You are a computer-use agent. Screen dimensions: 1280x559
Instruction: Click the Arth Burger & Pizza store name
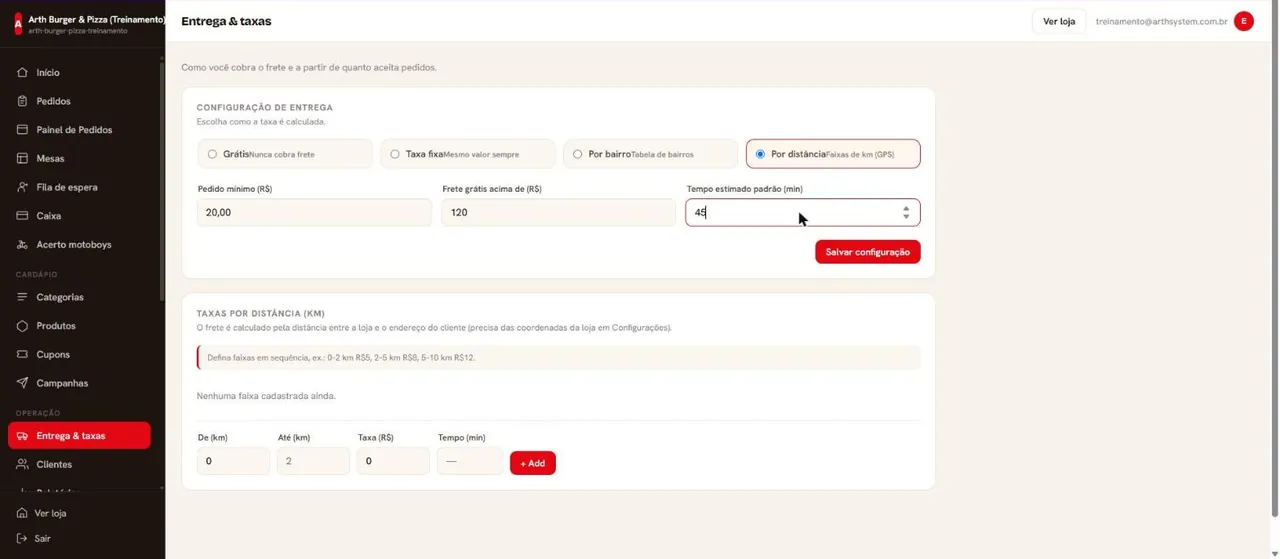97,19
